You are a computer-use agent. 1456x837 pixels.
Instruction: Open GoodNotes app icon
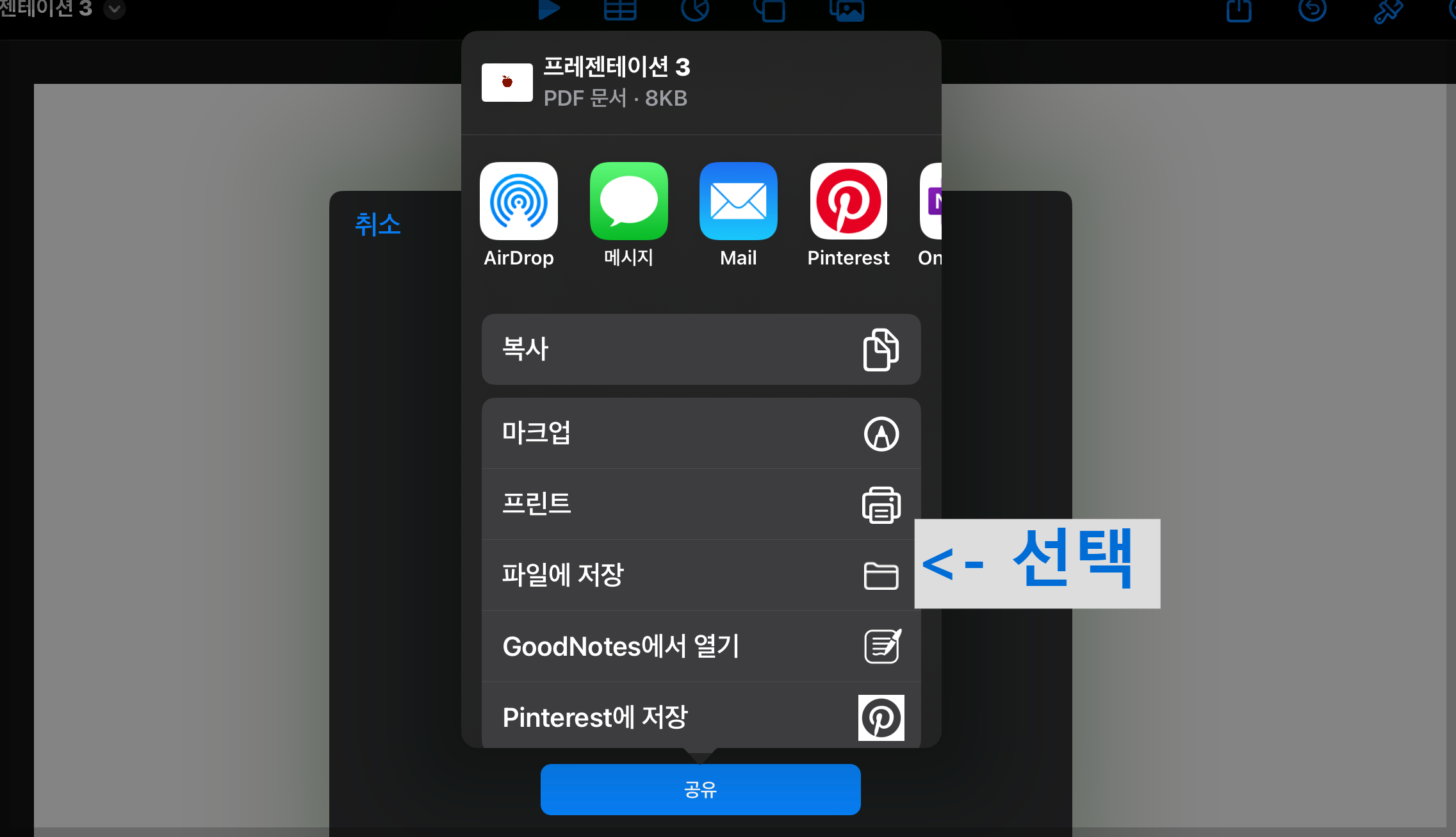879,645
